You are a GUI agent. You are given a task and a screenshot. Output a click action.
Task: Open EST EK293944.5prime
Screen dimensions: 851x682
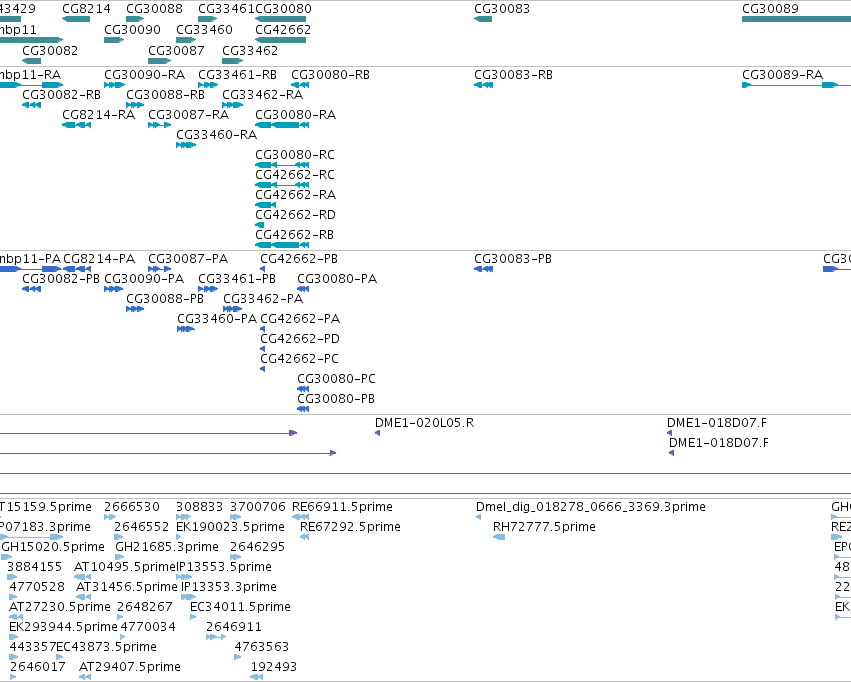point(63,627)
